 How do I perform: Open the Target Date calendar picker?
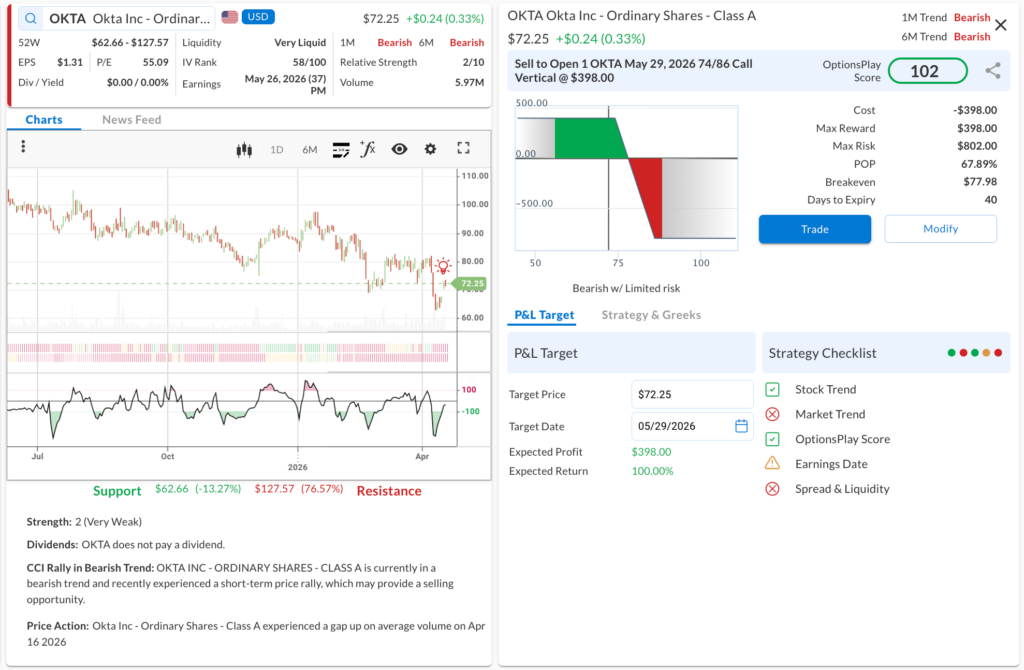[x=741, y=426]
